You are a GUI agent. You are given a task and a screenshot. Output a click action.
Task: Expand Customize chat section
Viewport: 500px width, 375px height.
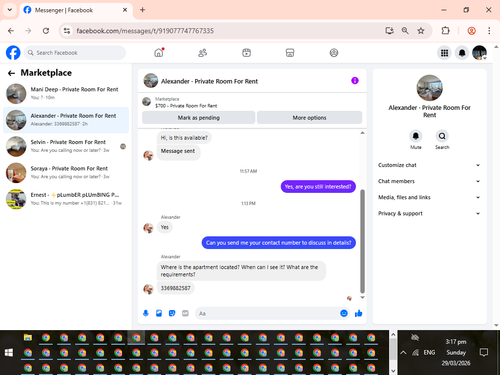tap(429, 165)
